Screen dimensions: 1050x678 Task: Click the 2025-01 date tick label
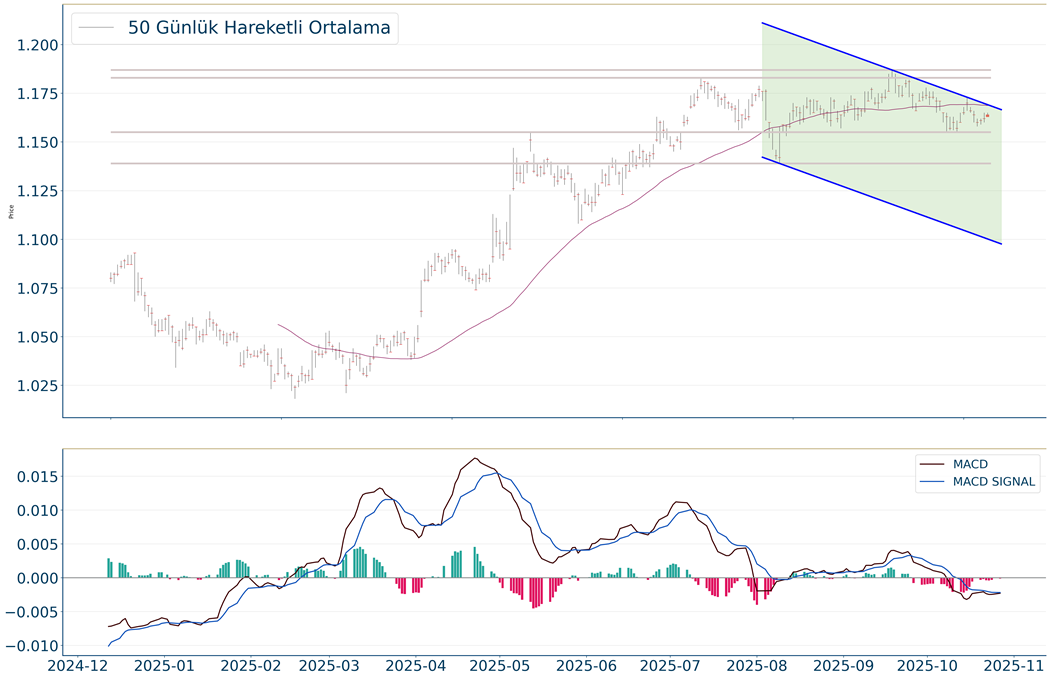(x=166, y=665)
